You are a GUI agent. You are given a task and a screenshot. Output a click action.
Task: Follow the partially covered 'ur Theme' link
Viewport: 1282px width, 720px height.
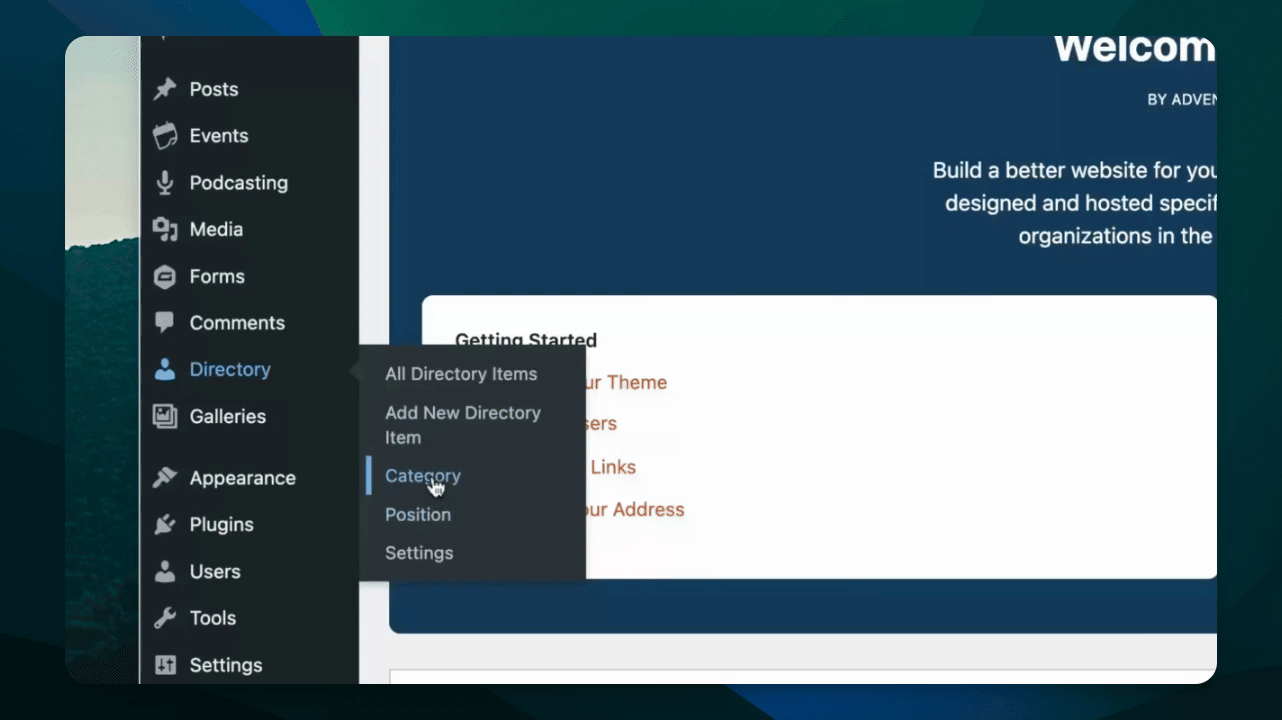[627, 382]
